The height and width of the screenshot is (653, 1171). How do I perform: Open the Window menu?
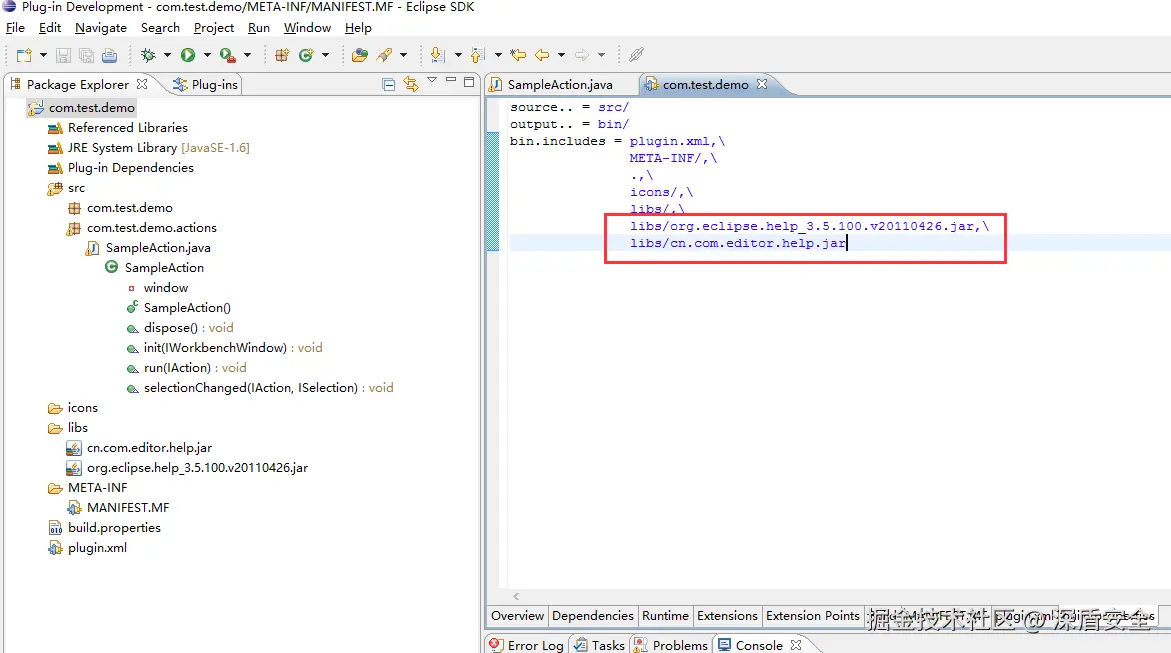pyautogui.click(x=307, y=28)
